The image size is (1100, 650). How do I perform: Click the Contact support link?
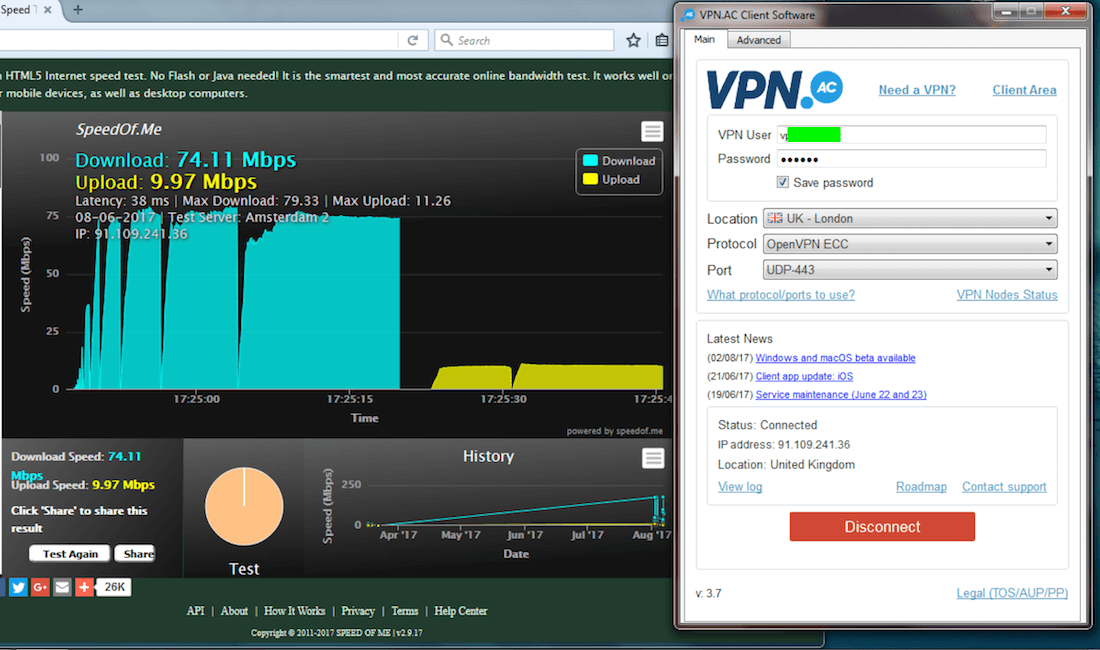tap(1004, 487)
